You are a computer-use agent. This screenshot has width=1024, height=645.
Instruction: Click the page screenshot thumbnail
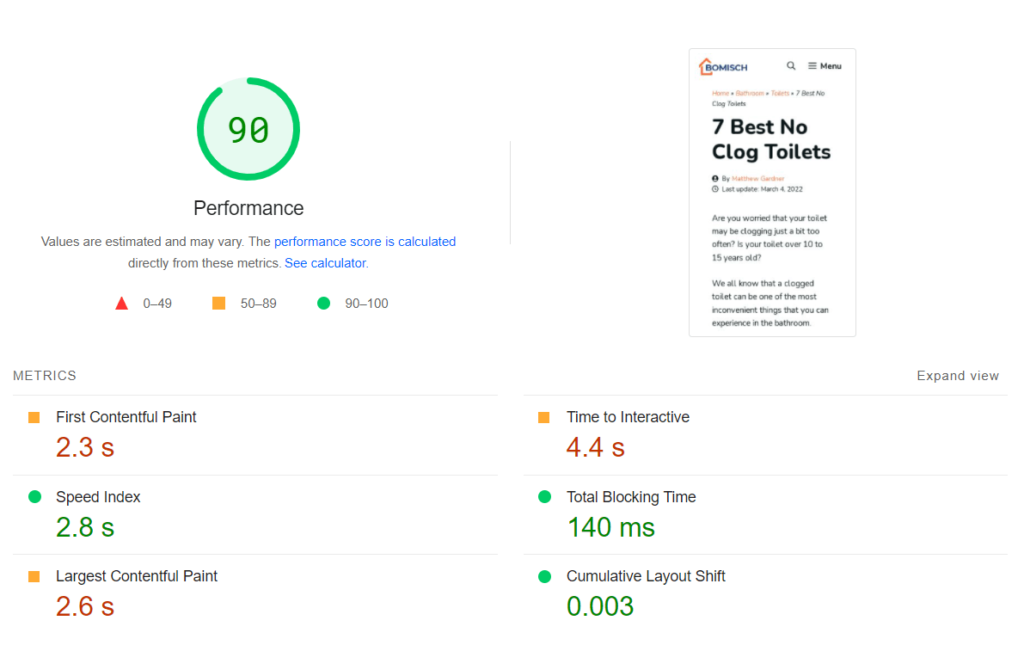point(772,230)
